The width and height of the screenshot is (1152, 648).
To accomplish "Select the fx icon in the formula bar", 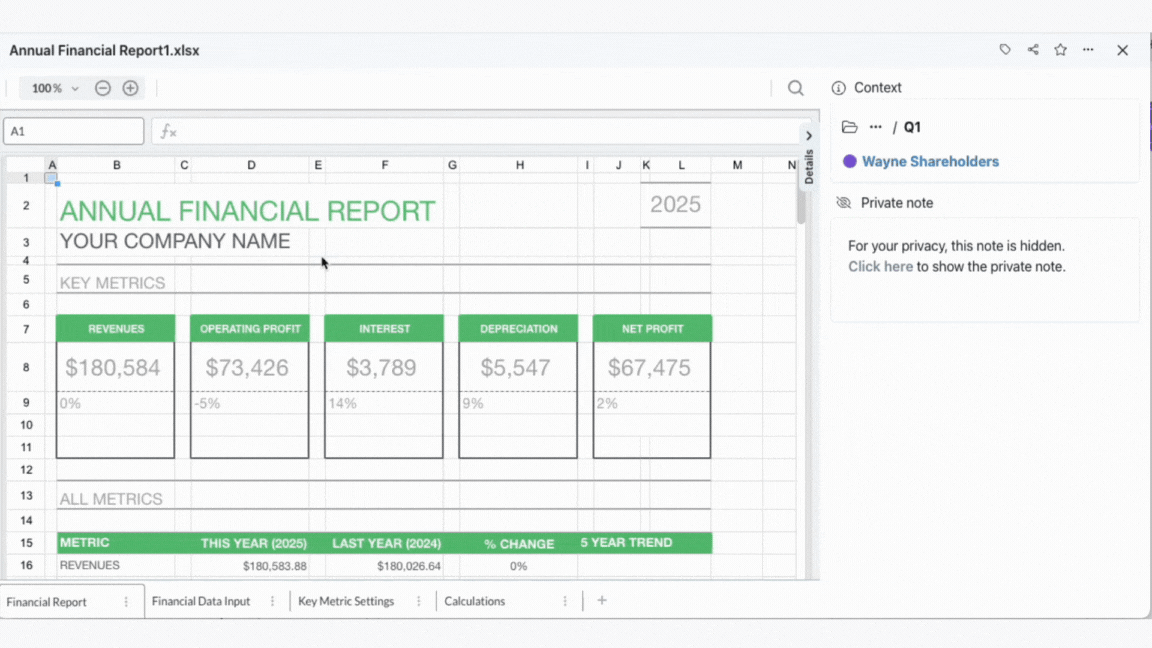I will (167, 131).
